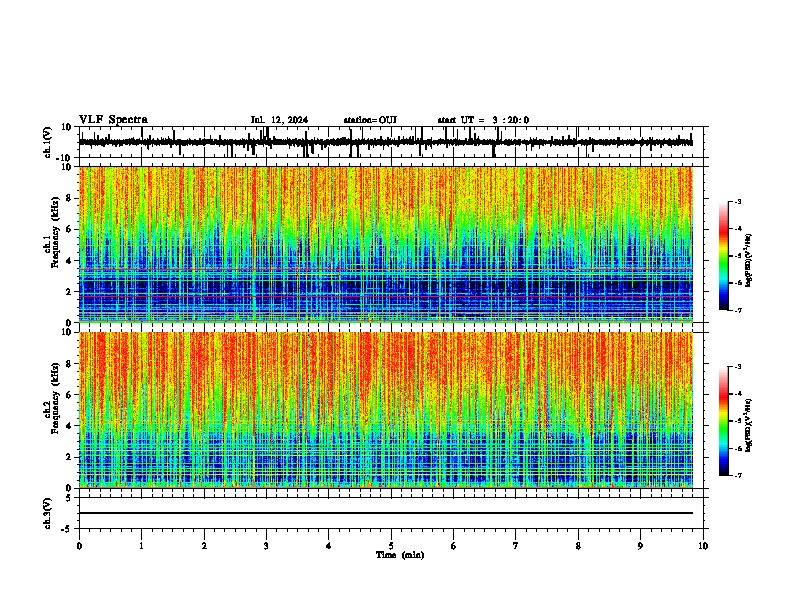Click the "station=OUI" header label
The image size is (792, 612).
(370, 120)
